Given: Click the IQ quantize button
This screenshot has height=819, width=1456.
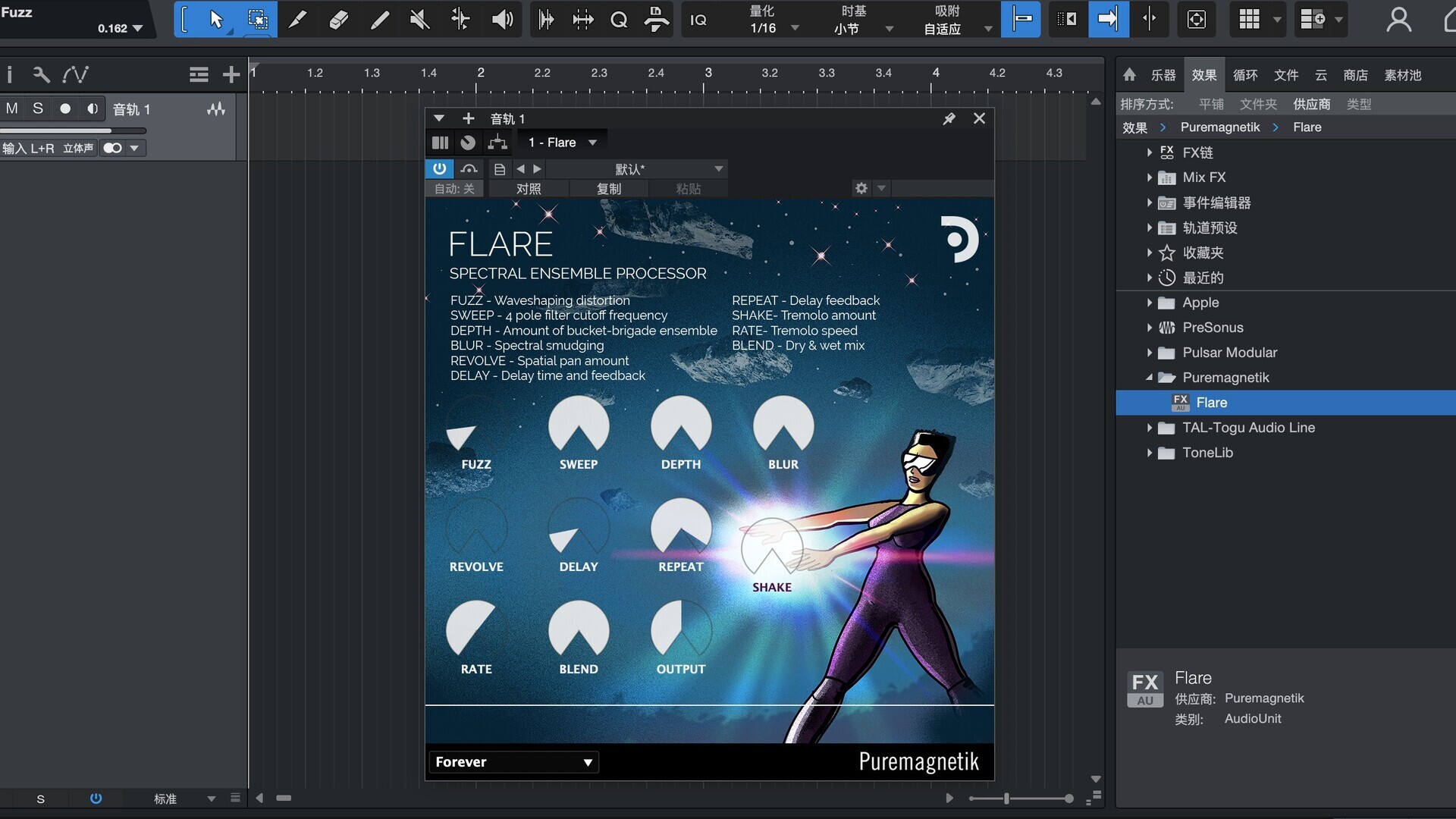Looking at the screenshot, I should tap(698, 20).
